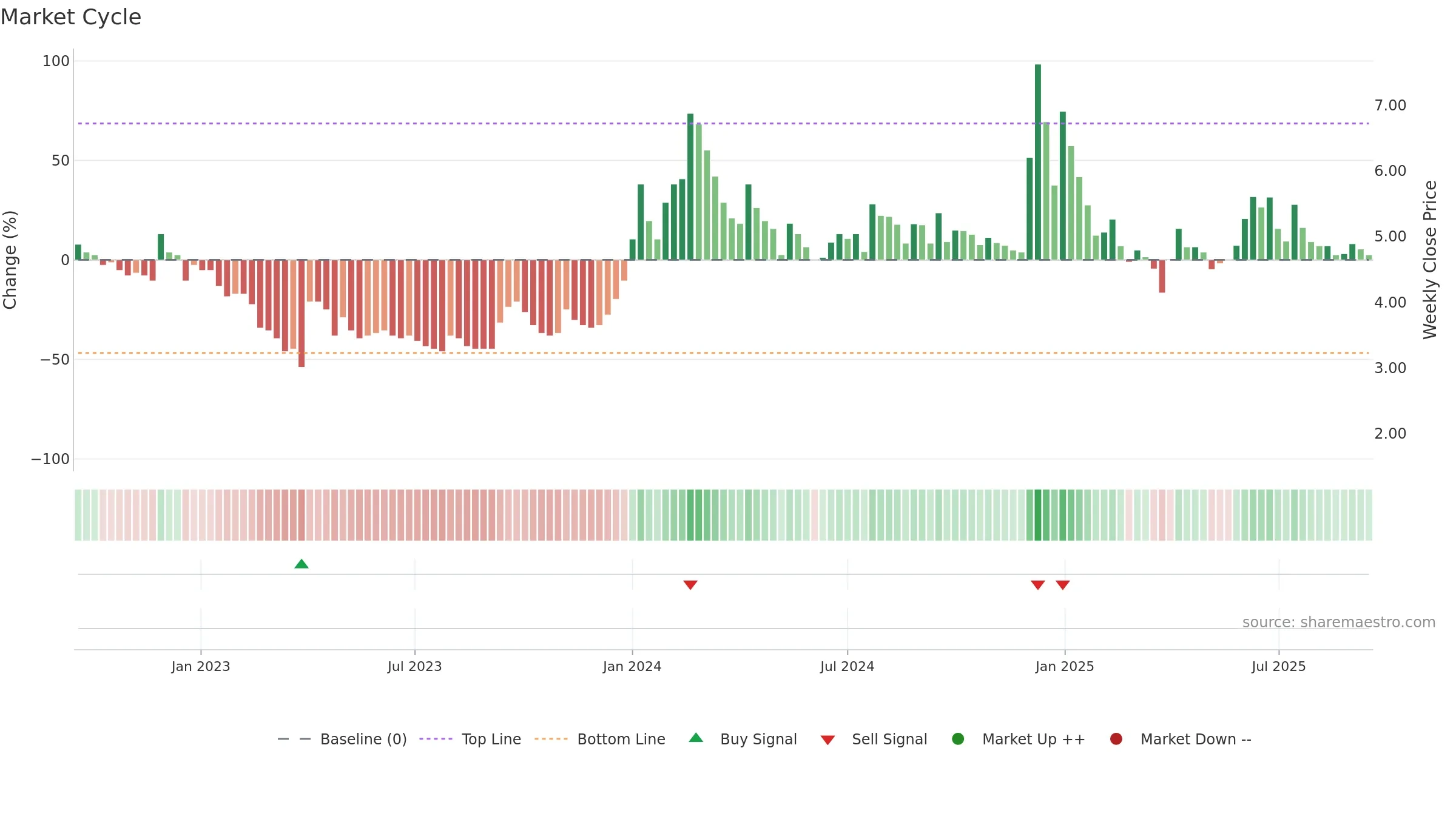Viewport: 1456px width, 819px height.
Task: Click the first Sell Signal marker near Dec 2024
Action: pos(1038,585)
